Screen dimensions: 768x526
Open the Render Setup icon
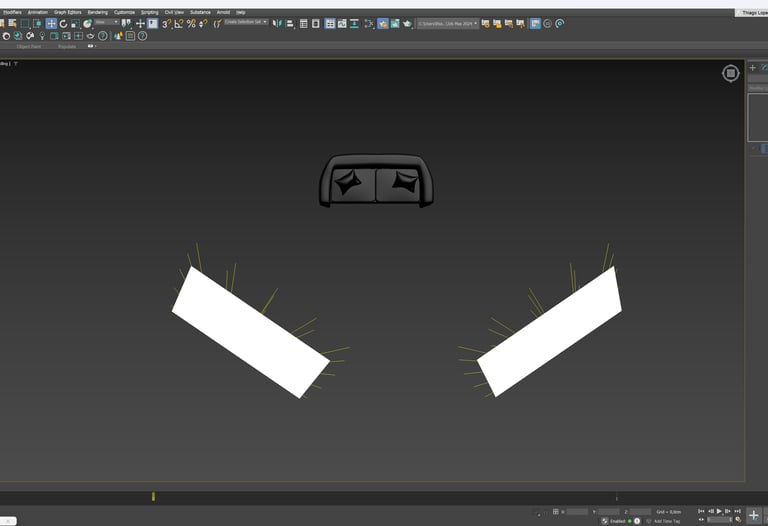[383, 24]
